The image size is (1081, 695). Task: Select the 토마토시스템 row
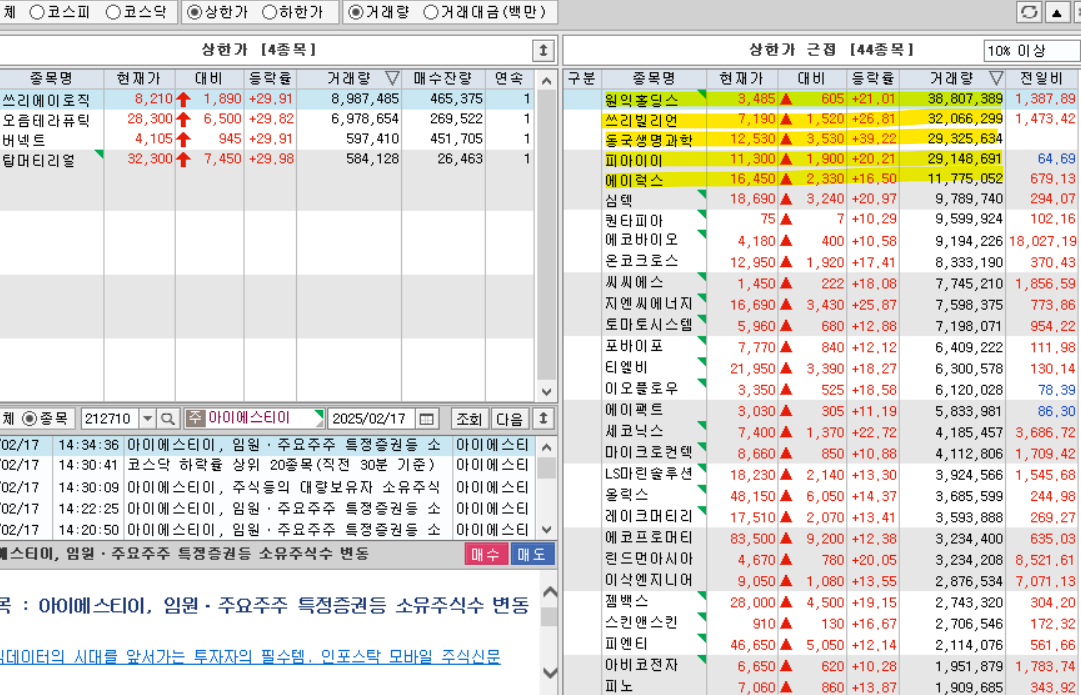pos(822,325)
